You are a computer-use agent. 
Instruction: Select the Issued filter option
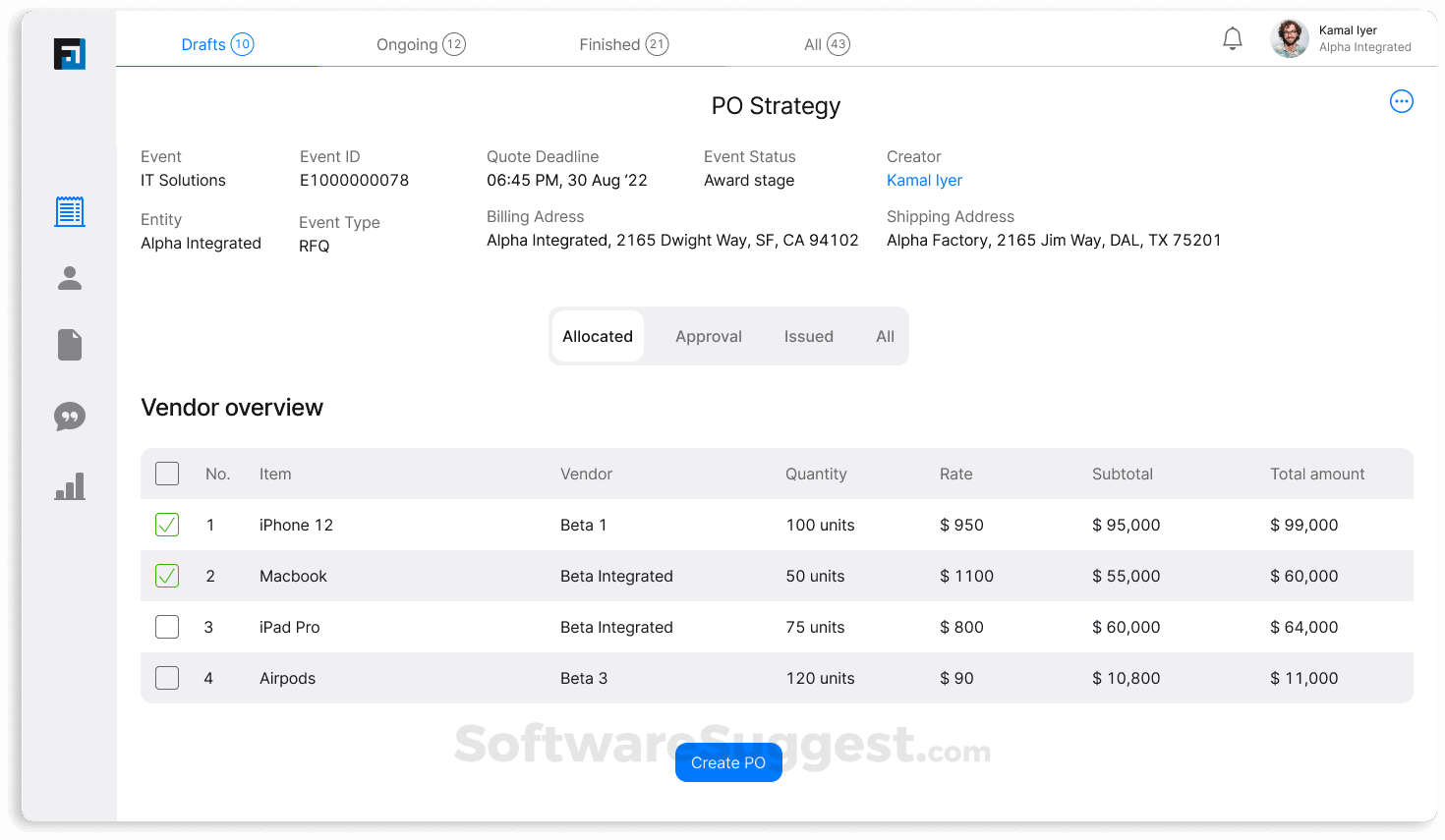tap(808, 336)
